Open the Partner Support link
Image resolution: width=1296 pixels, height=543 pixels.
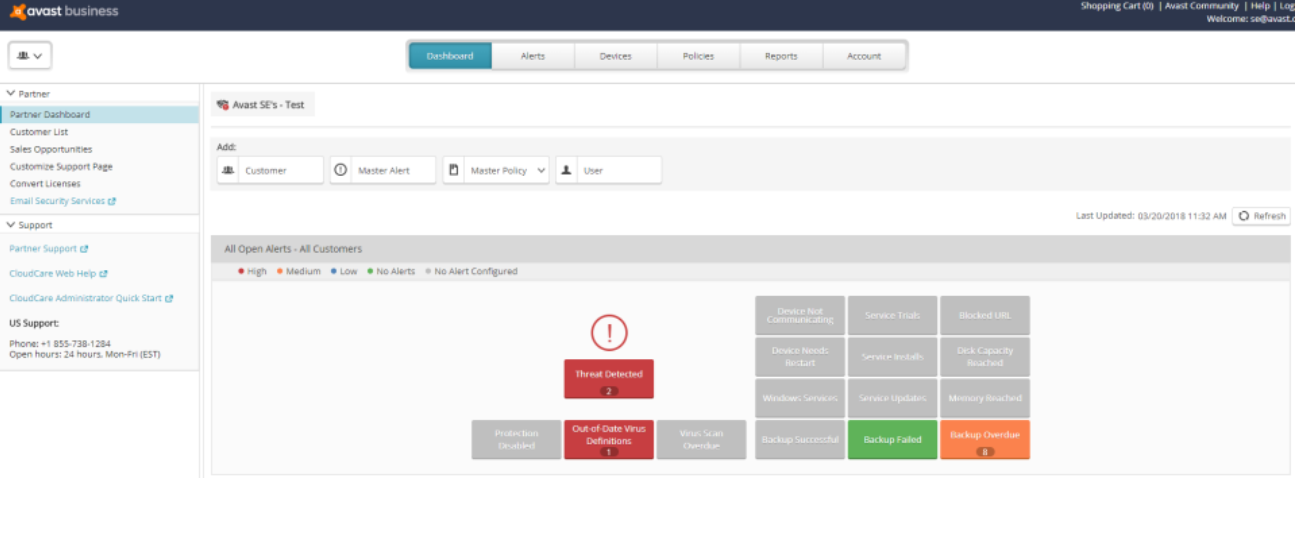click(x=43, y=249)
